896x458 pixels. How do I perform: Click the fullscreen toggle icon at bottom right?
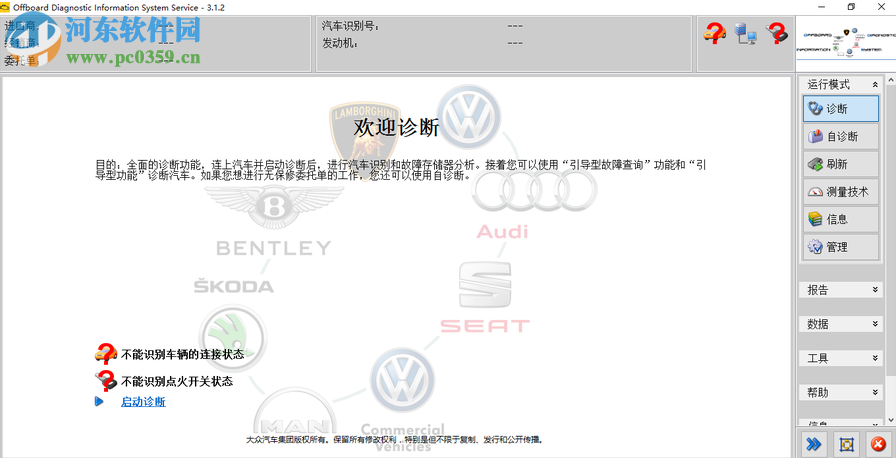[847, 444]
